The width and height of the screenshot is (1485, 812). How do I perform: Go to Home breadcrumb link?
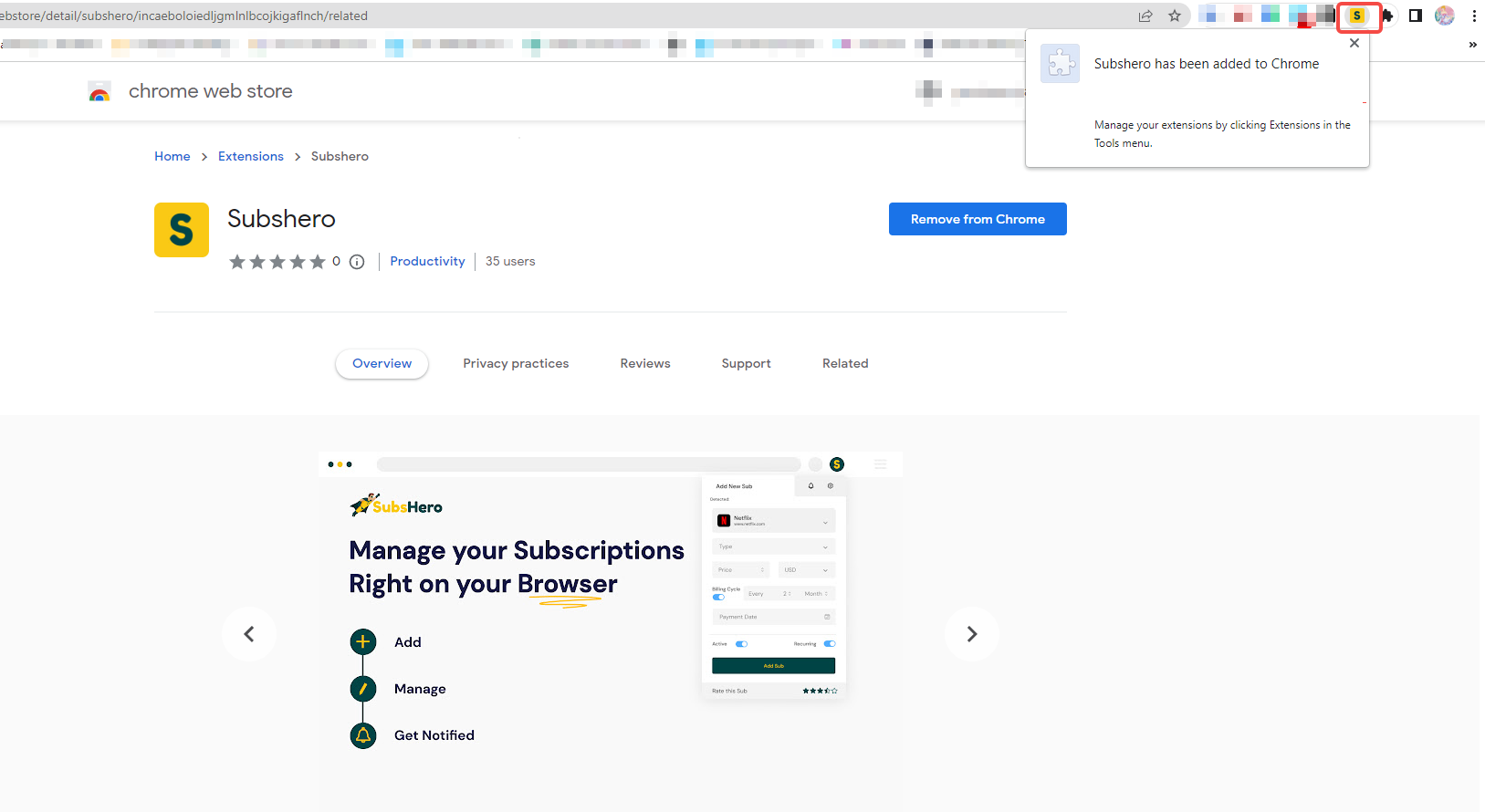173,157
